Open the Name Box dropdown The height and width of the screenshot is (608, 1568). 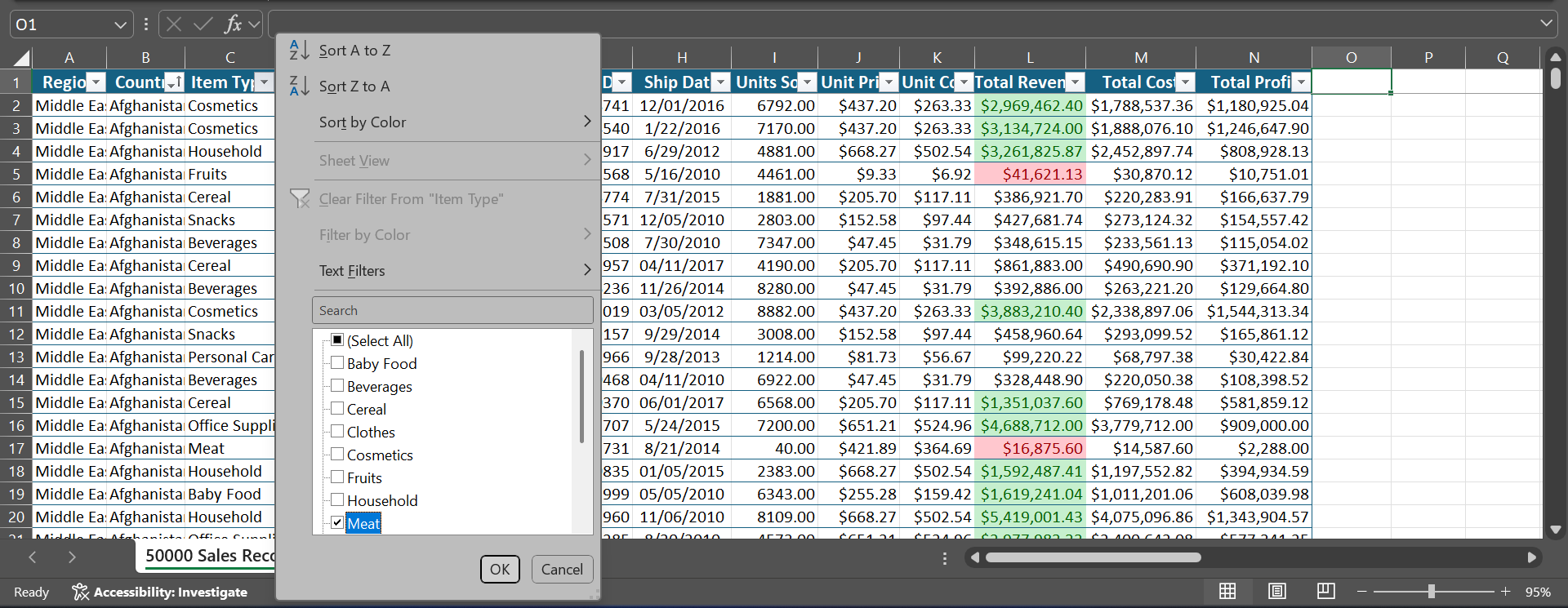121,24
